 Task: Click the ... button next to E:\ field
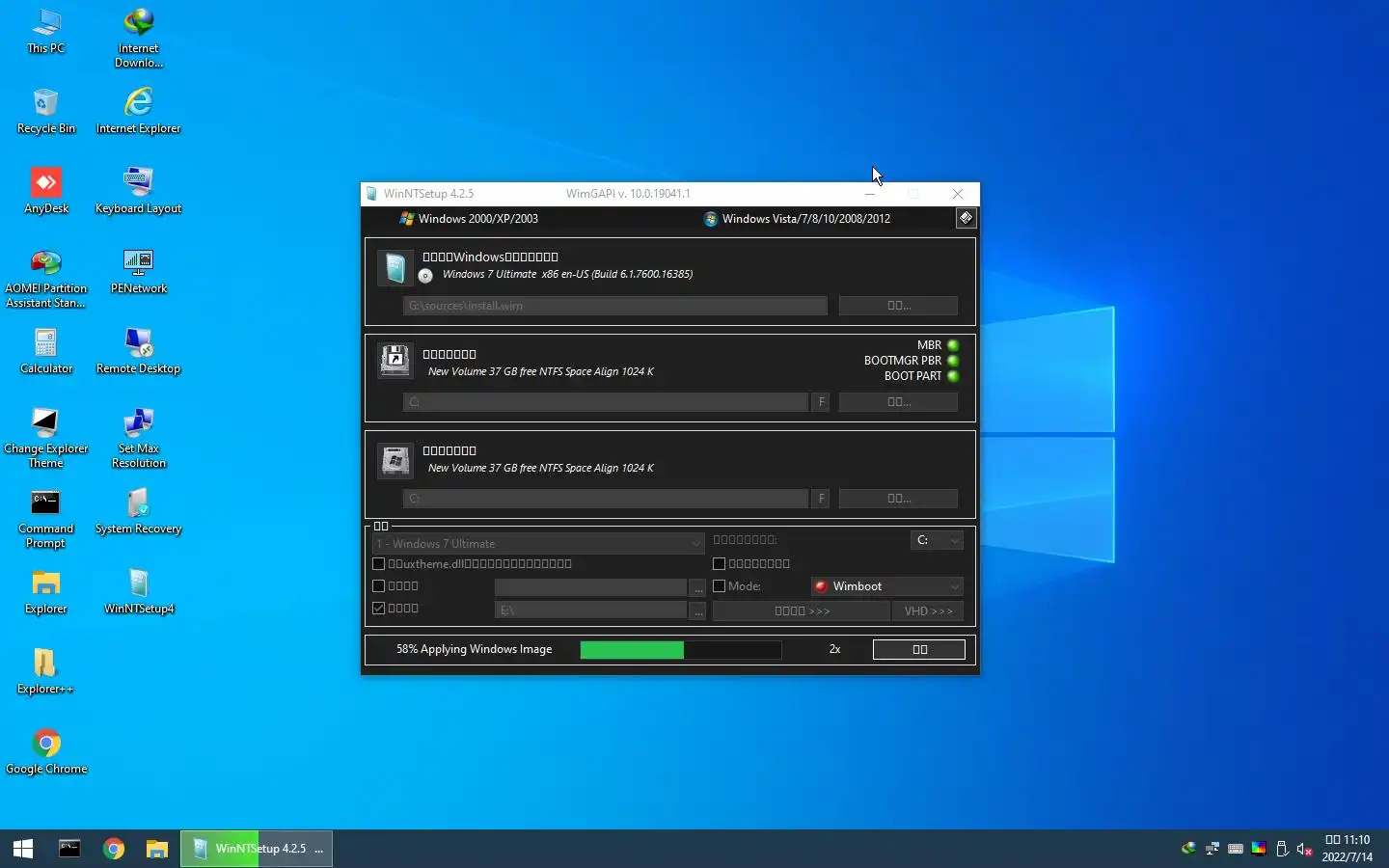(x=698, y=611)
